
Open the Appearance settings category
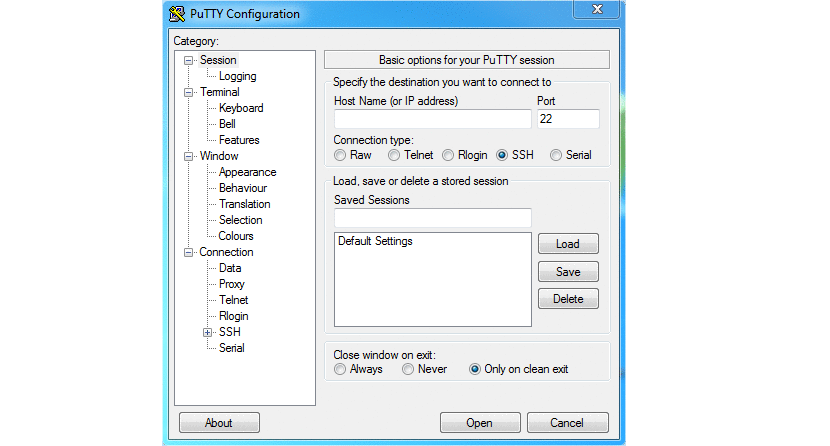click(248, 172)
